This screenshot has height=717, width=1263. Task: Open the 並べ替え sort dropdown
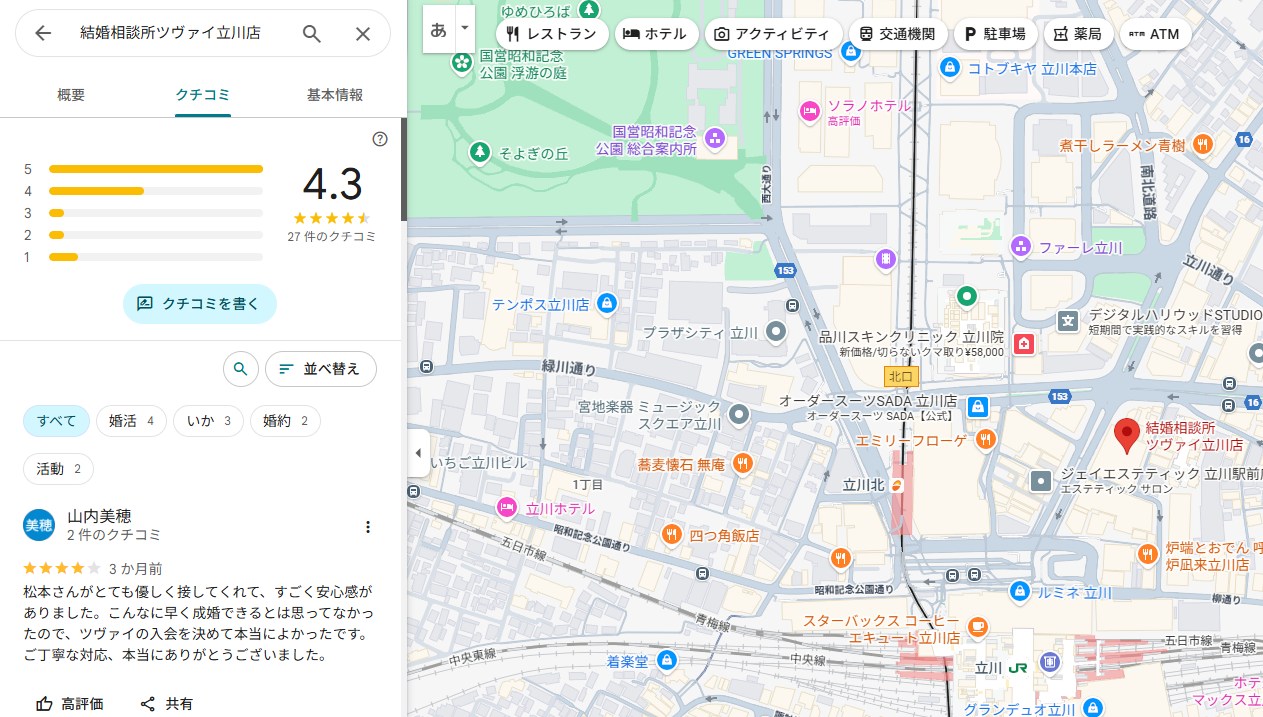pos(320,369)
